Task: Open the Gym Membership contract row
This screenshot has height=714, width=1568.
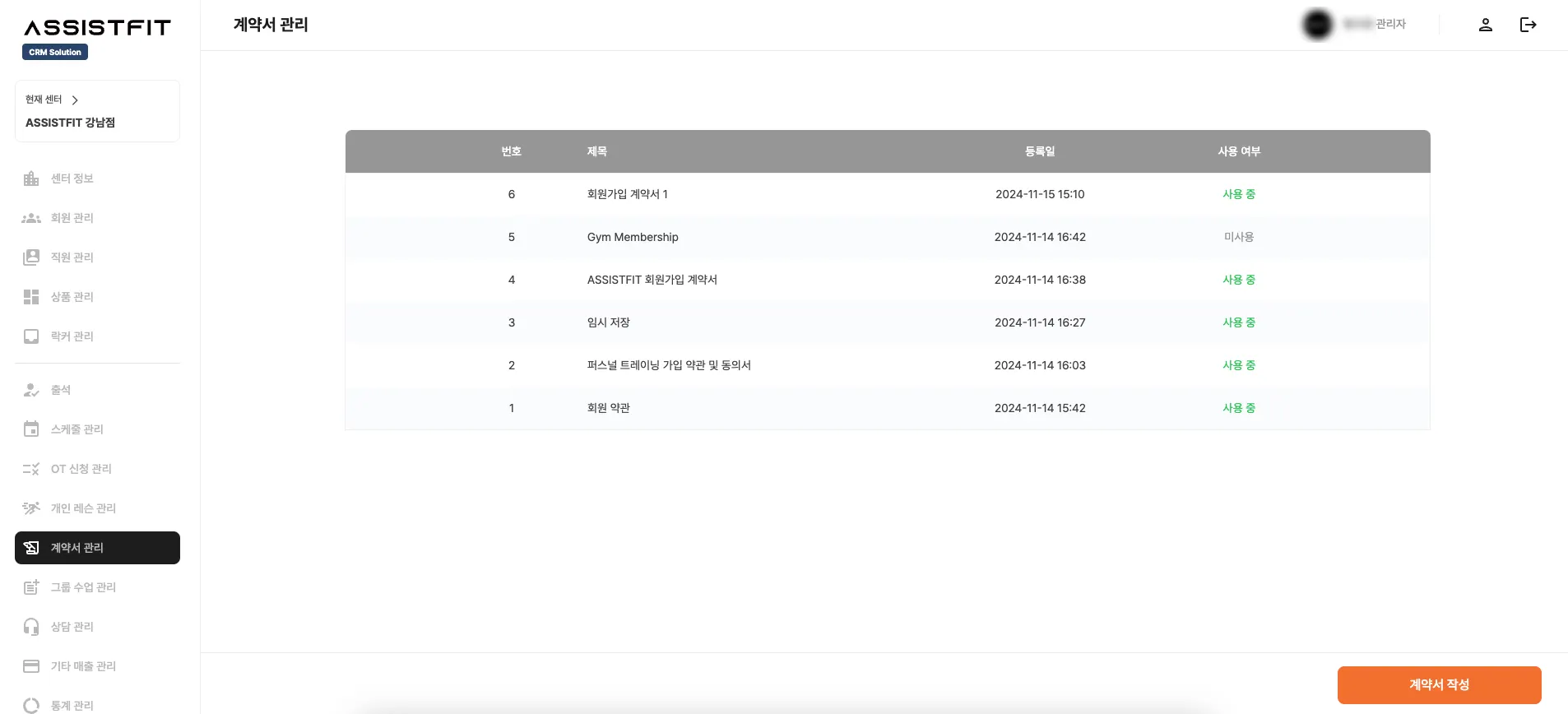Action: tap(888, 237)
